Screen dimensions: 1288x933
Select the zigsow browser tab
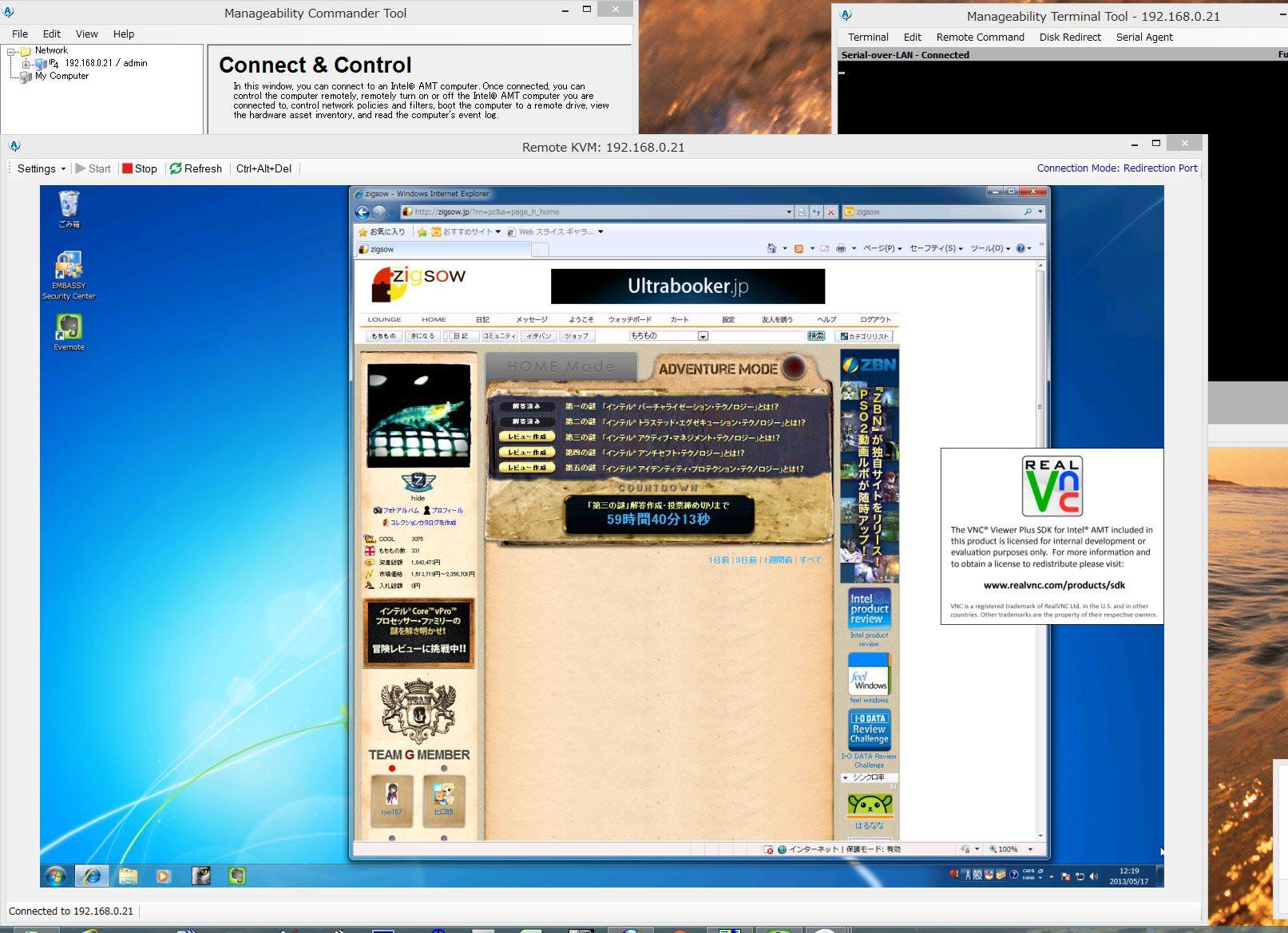point(443,249)
